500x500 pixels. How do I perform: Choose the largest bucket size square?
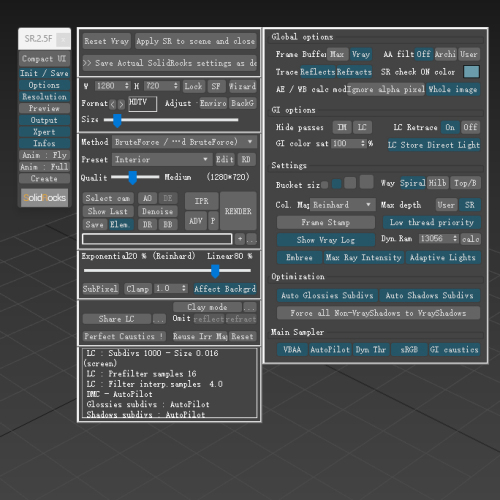point(366,182)
